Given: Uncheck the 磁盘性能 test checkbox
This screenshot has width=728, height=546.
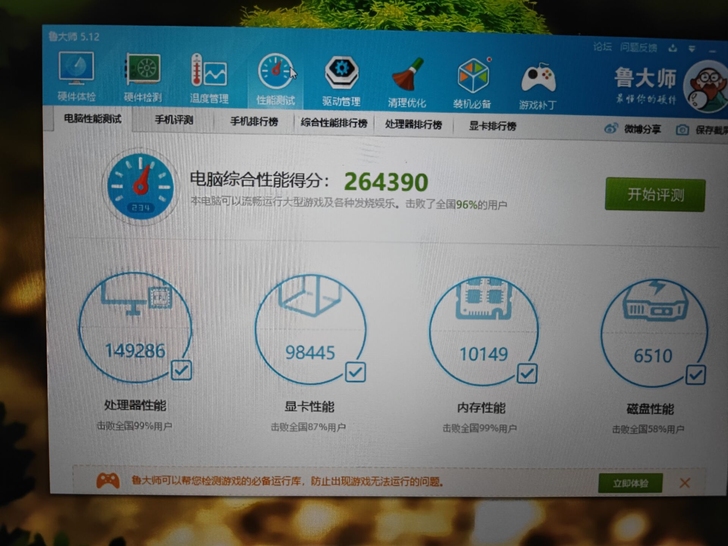Looking at the screenshot, I should pyautogui.click(x=696, y=375).
